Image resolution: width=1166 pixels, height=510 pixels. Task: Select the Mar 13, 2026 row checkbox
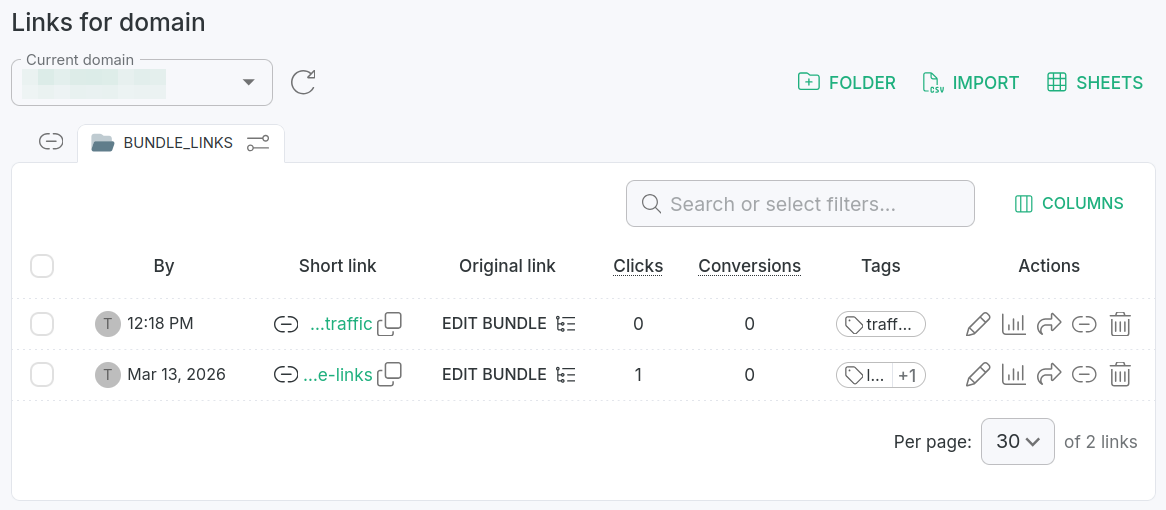tap(42, 375)
